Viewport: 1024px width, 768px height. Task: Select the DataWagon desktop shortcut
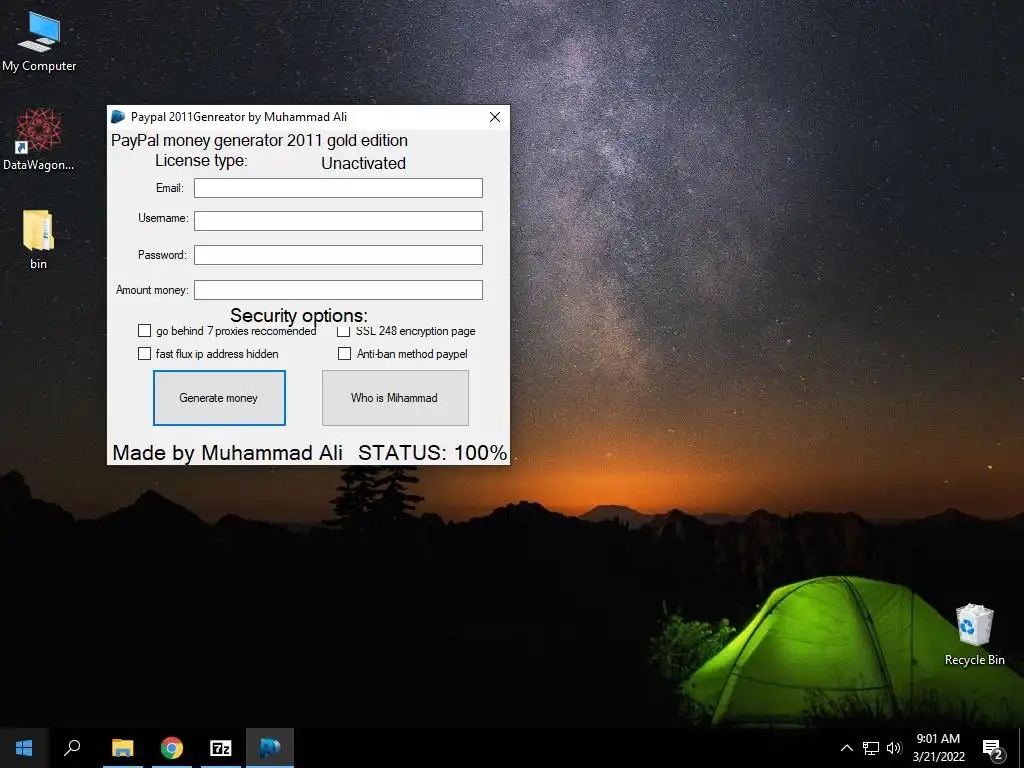tap(39, 139)
